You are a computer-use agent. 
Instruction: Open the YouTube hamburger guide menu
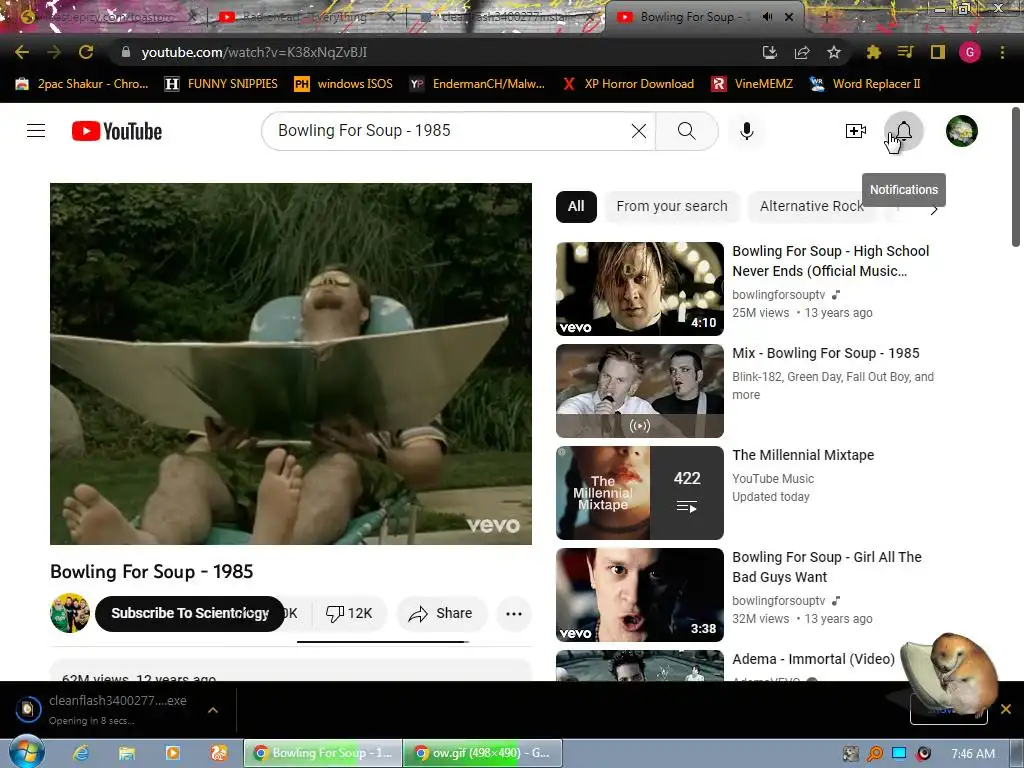pos(36,131)
